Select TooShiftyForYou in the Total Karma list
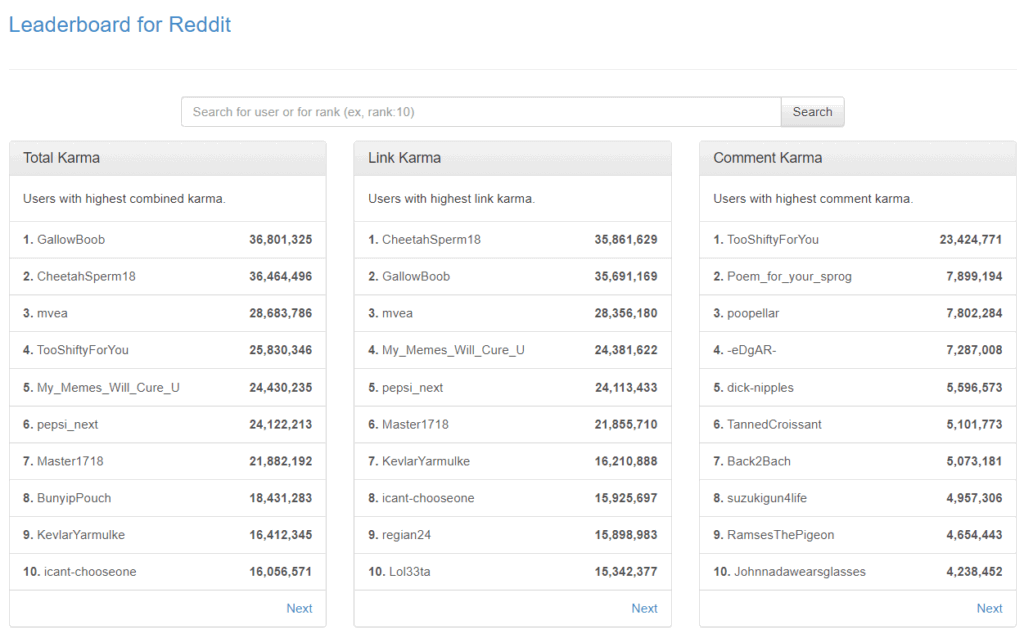This screenshot has width=1024, height=638. tap(82, 350)
